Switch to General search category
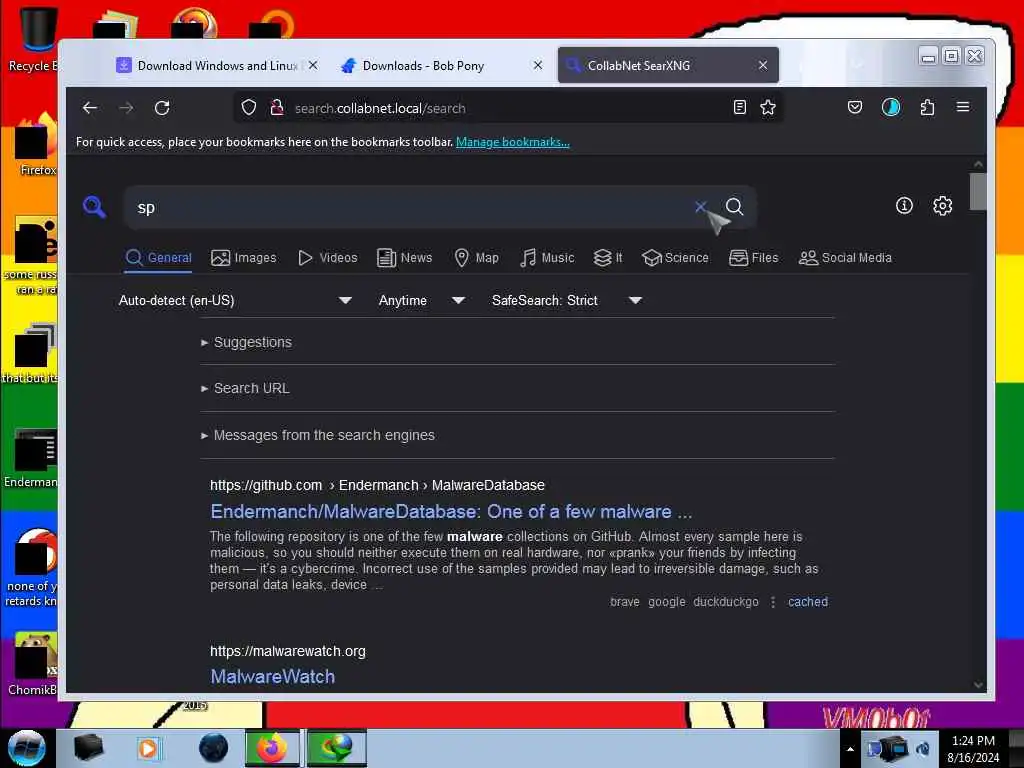Screen dimensions: 1024x768 tap(159, 258)
